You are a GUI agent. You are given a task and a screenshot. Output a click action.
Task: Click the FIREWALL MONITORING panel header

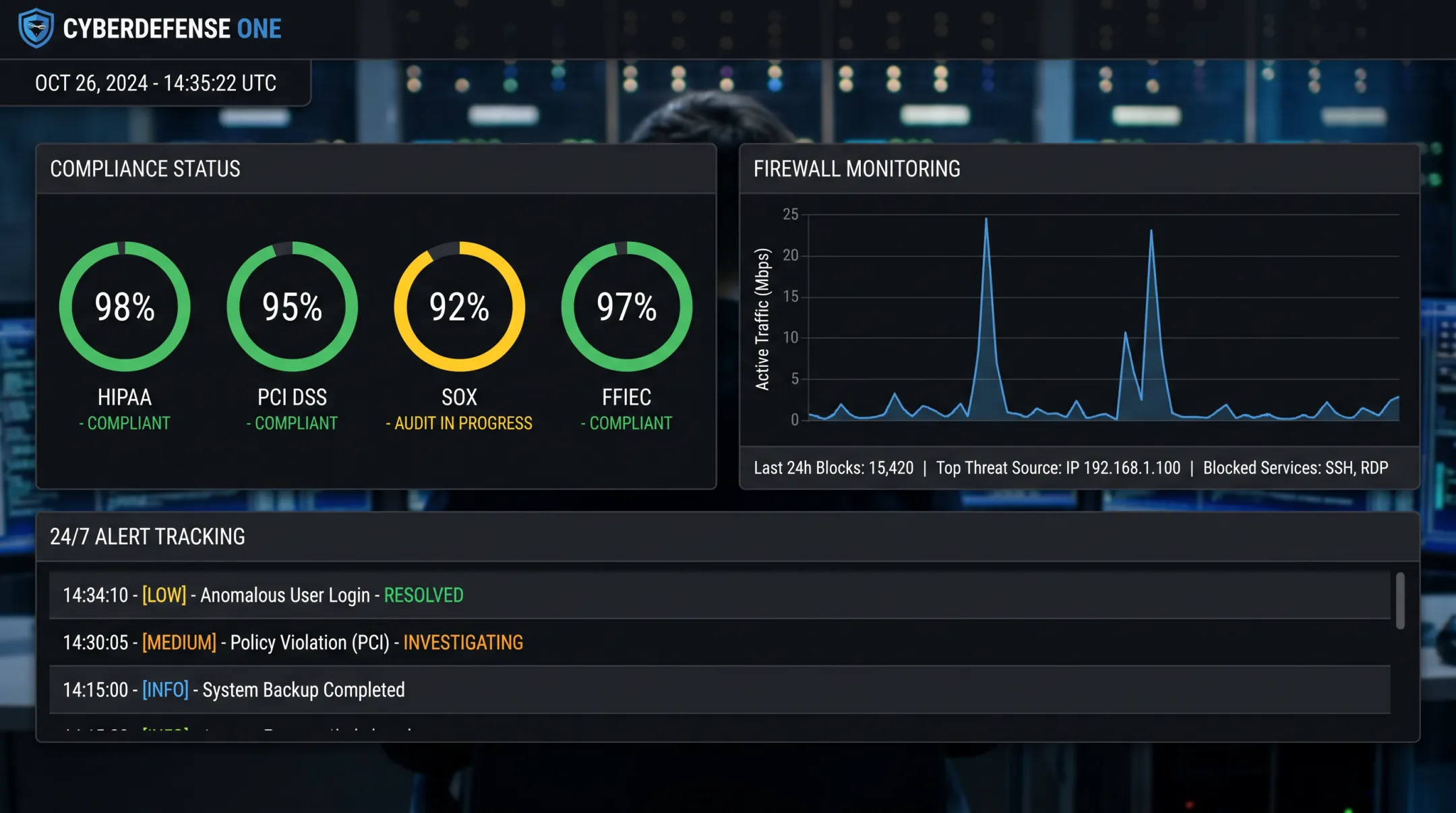coord(1079,169)
